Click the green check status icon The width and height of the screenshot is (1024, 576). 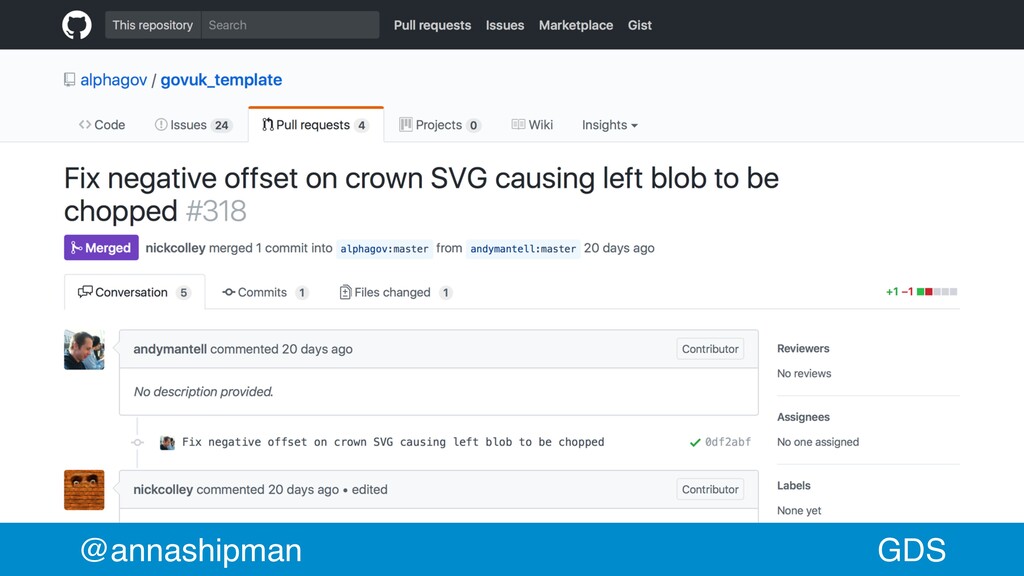coord(695,442)
